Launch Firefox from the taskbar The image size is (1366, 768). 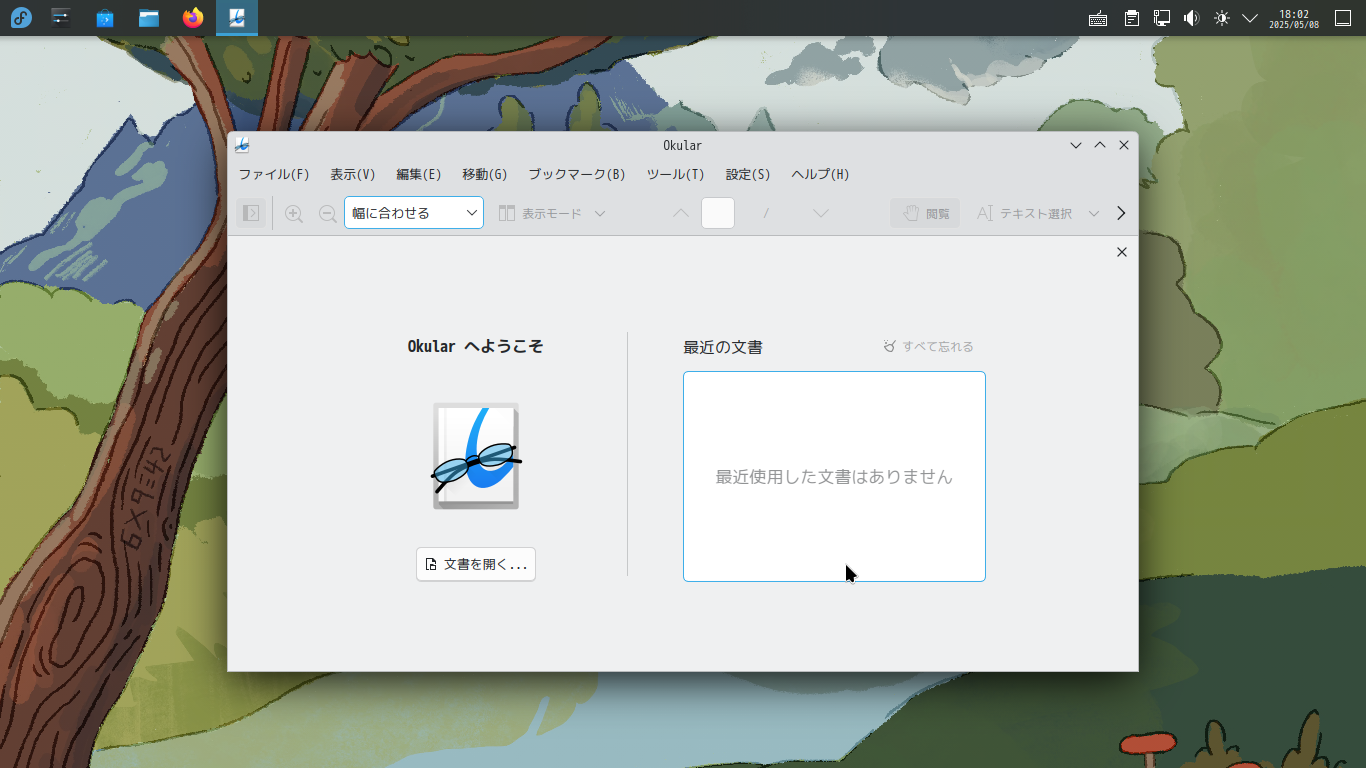pyautogui.click(x=193, y=18)
